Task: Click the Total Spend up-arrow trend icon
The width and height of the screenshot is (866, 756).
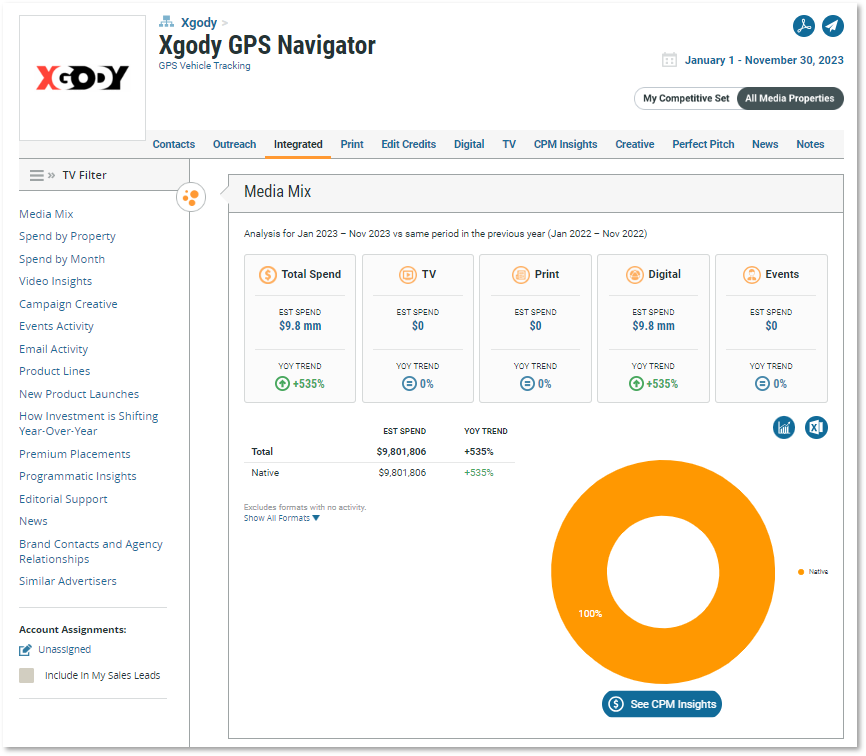Action: point(282,383)
